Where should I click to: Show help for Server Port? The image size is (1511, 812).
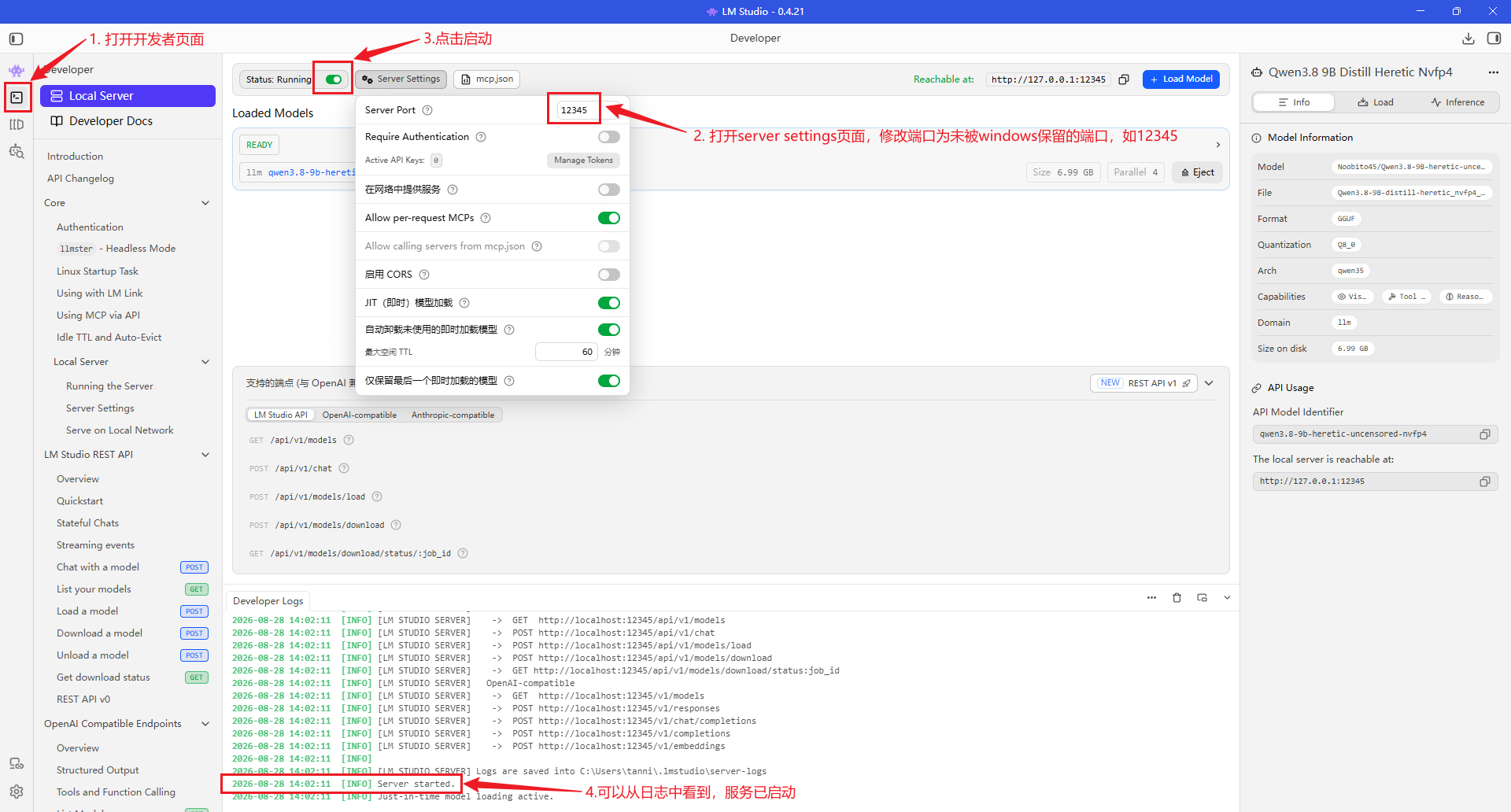427,110
